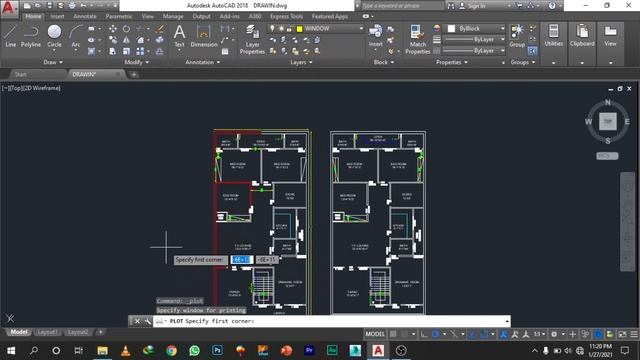
Task: Click the Insert block icon
Action: click(375, 36)
